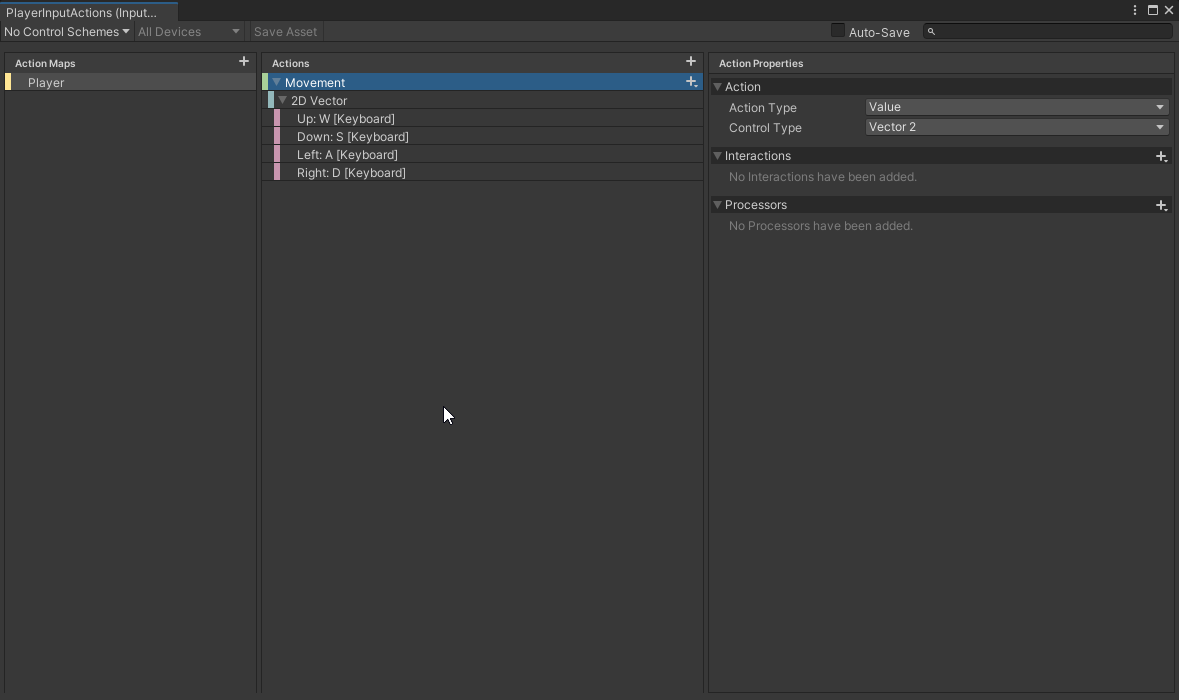This screenshot has width=1179, height=700.
Task: Close the input actions window
Action: (1169, 10)
